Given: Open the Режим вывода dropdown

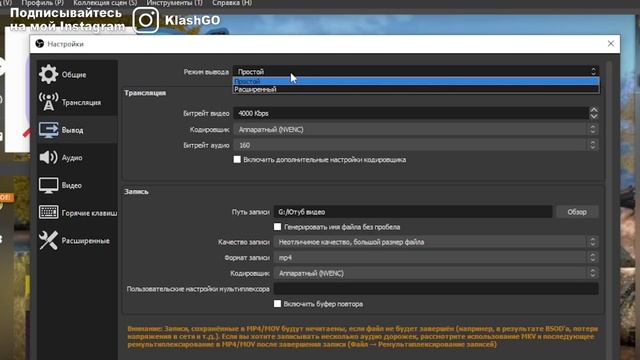Looking at the screenshot, I should click(416, 71).
